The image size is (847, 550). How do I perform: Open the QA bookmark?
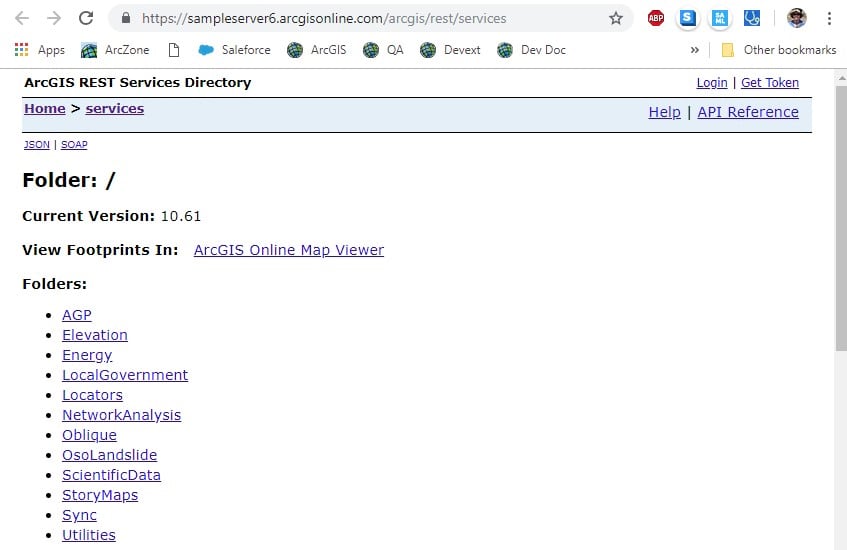pyautogui.click(x=383, y=50)
